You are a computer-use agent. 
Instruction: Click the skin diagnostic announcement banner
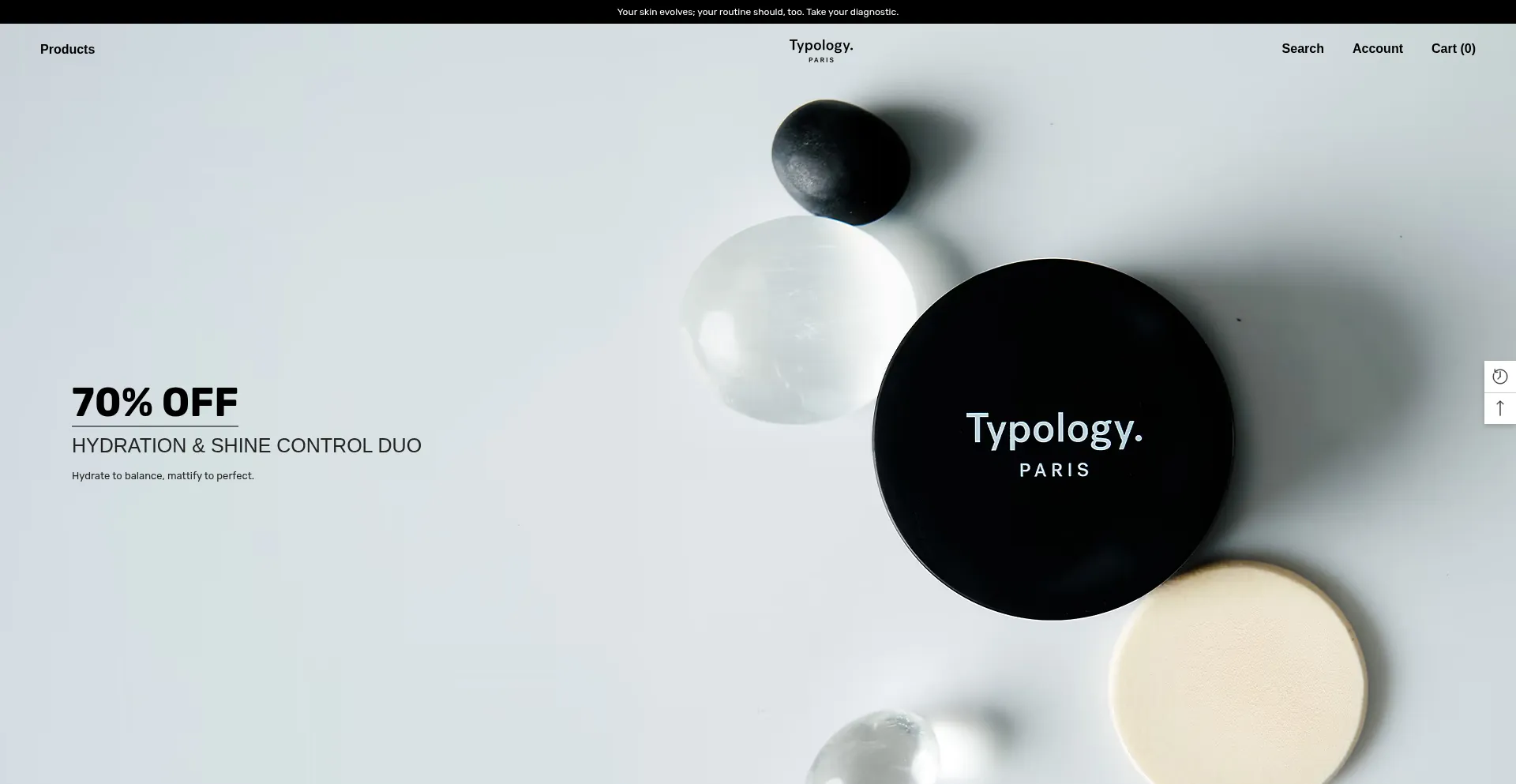(758, 12)
